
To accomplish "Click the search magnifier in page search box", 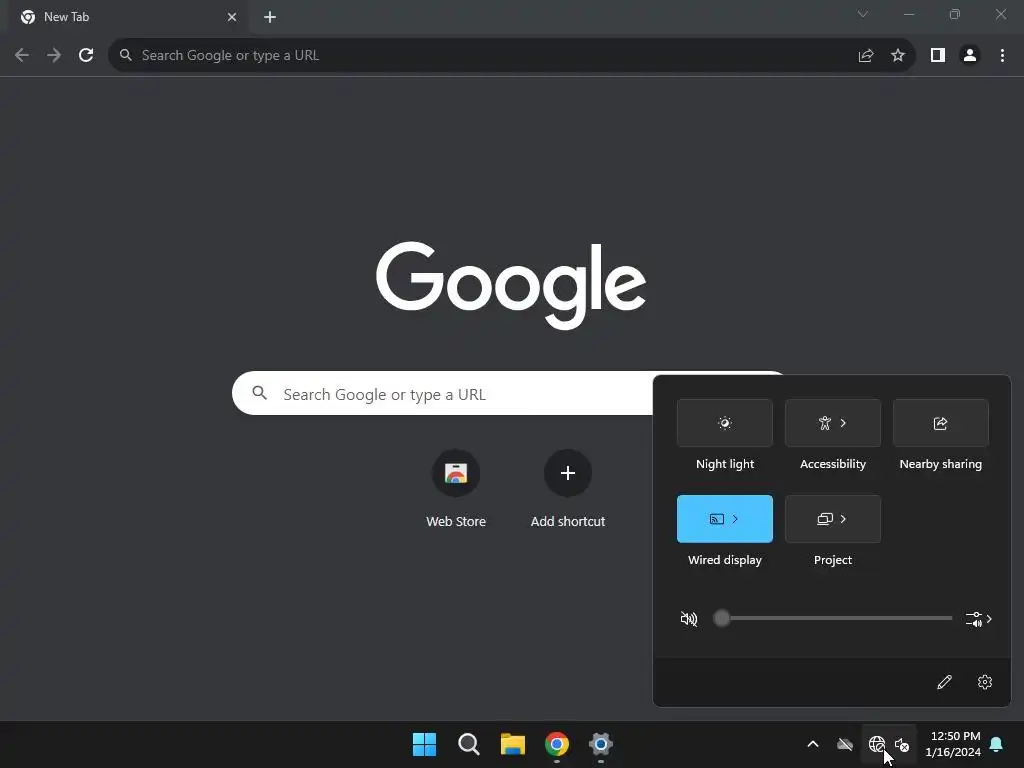I will click(260, 393).
